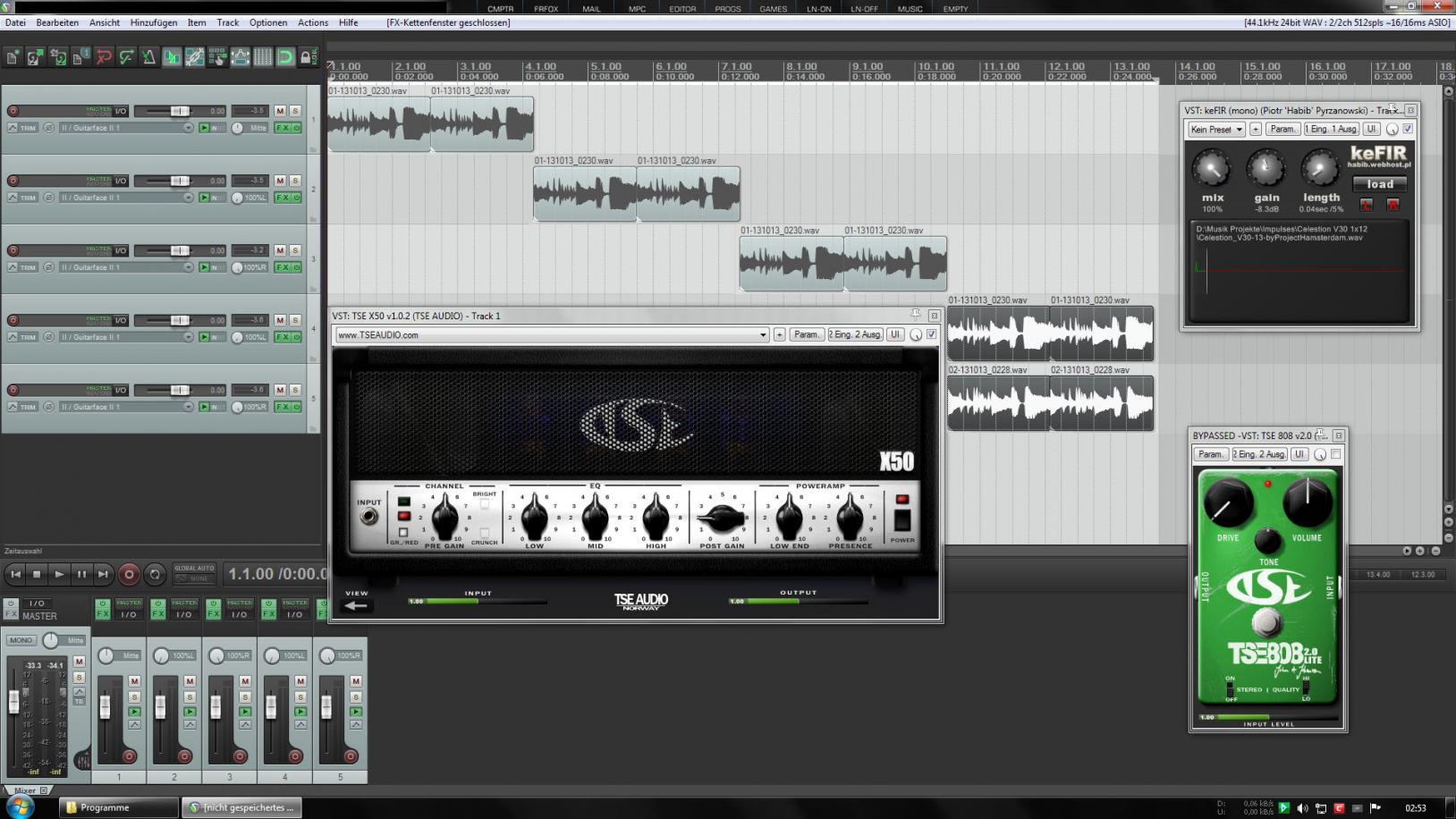
Task: Click the green Redo toolbar icon
Action: coord(126,57)
